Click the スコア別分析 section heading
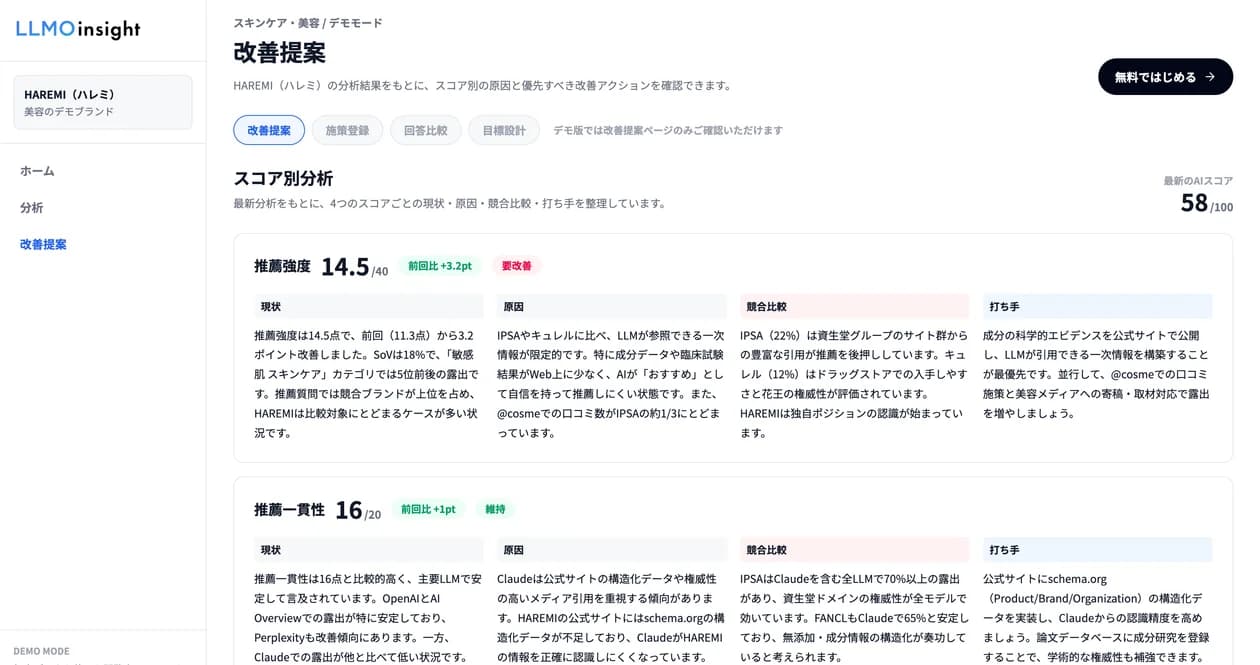This screenshot has height=665, width=1260. 283,179
